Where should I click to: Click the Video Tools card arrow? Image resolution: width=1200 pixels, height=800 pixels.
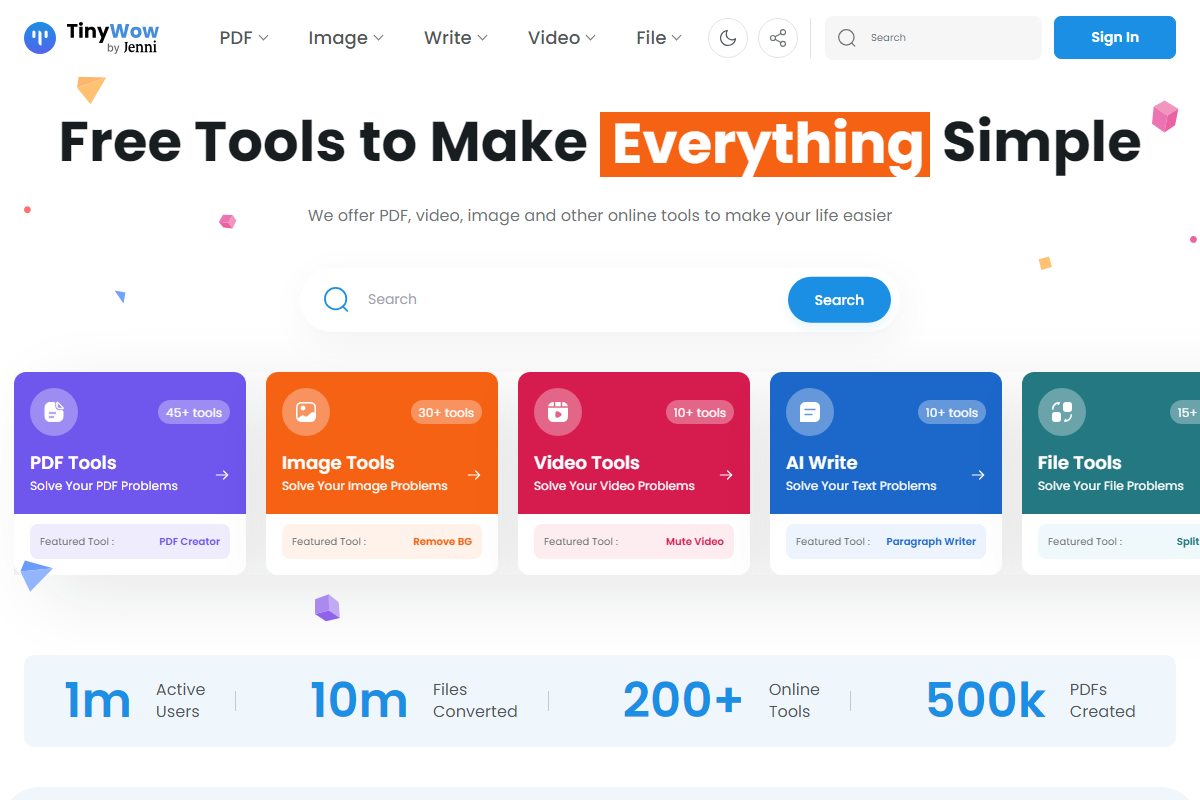727,475
